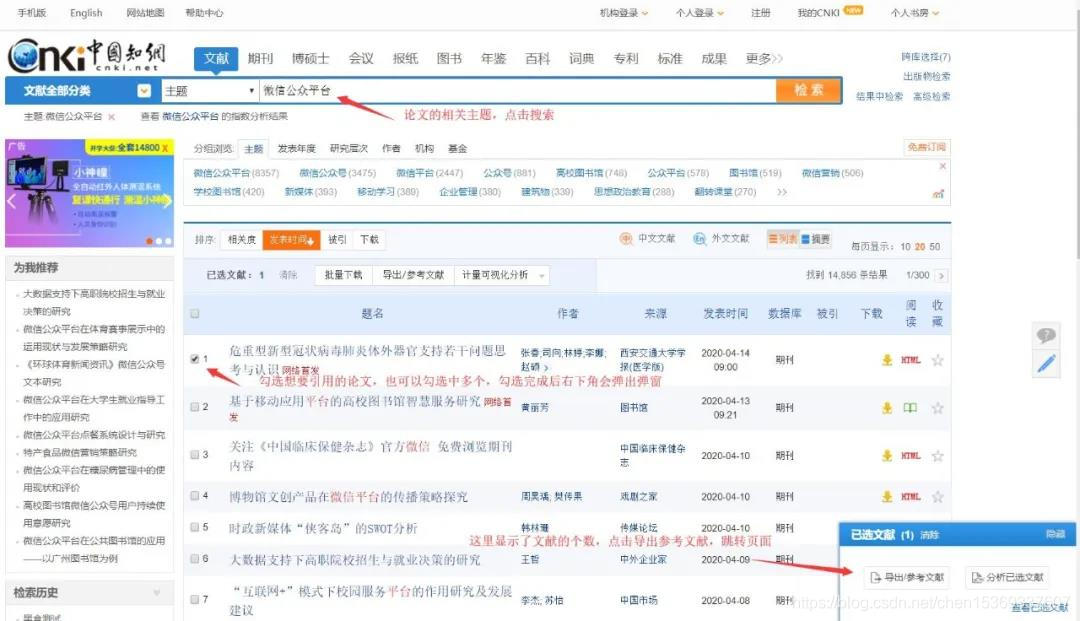
Task: Open the 机构登录 dropdown
Action: (623, 13)
